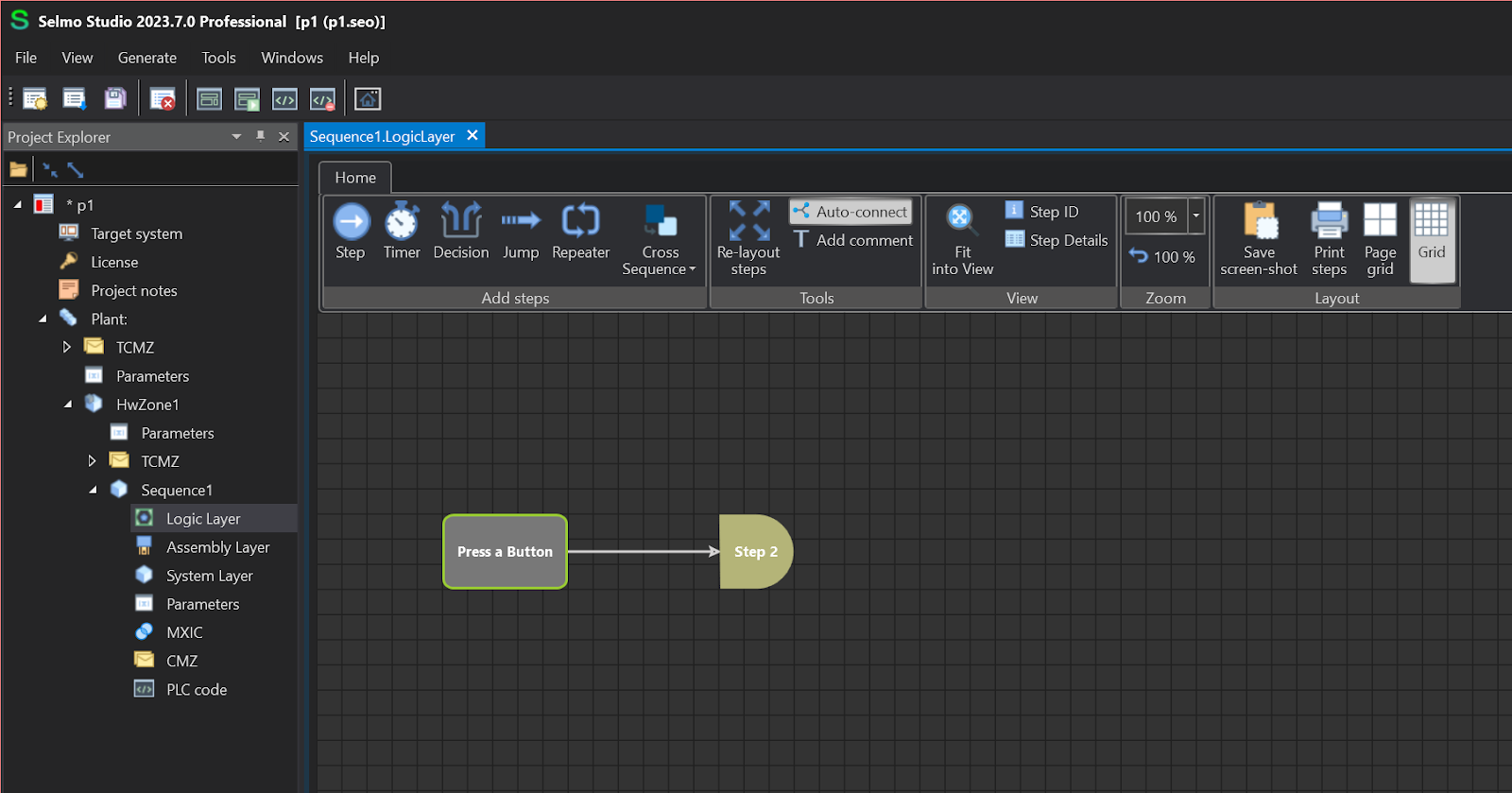Viewport: 1512px width, 793px height.
Task: Insert a Jump step
Action: coord(521,233)
